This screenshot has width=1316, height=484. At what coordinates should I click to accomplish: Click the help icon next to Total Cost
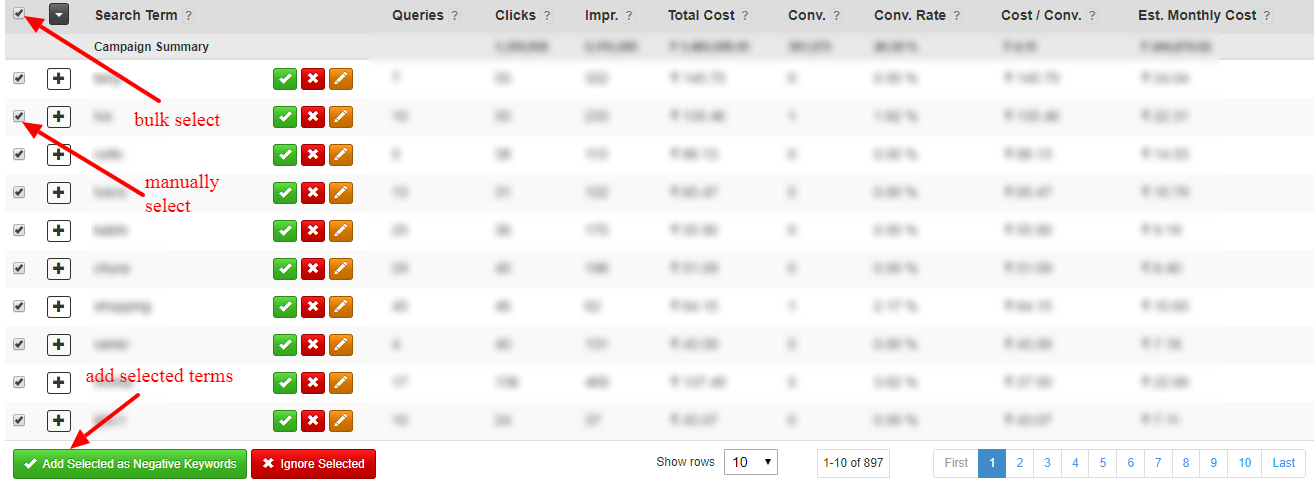[x=746, y=16]
